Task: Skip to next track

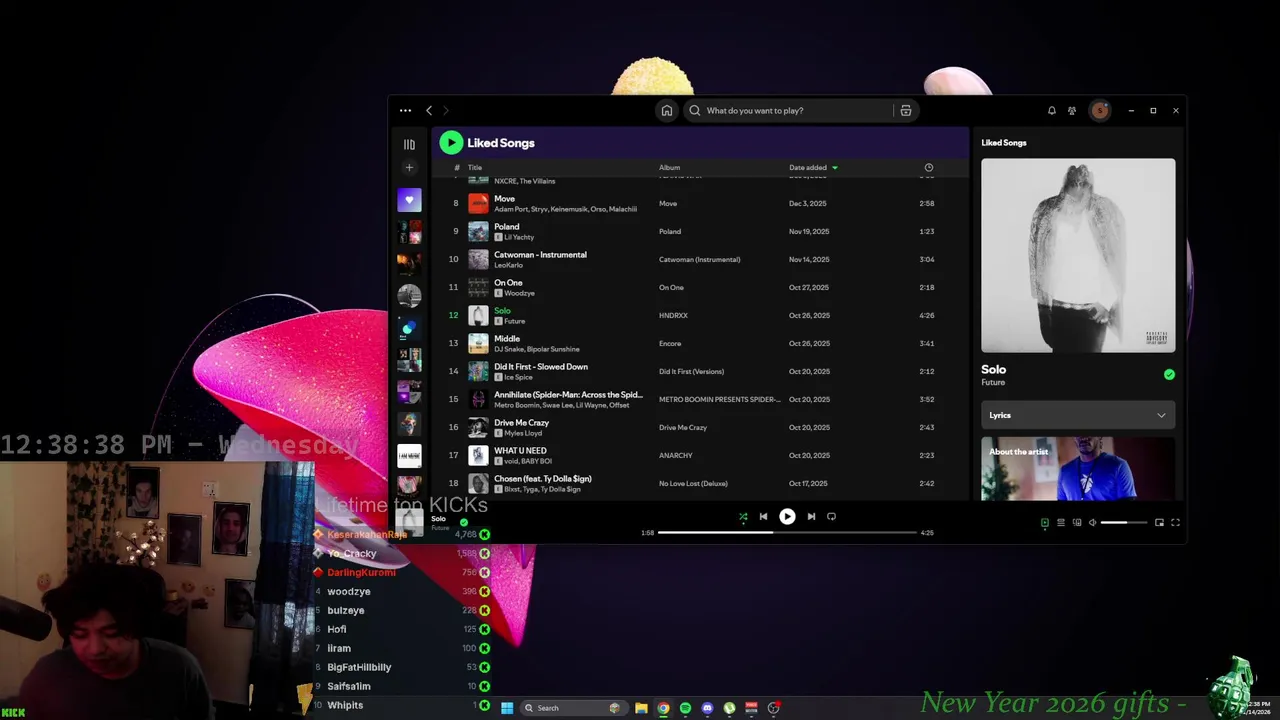Action: (811, 517)
